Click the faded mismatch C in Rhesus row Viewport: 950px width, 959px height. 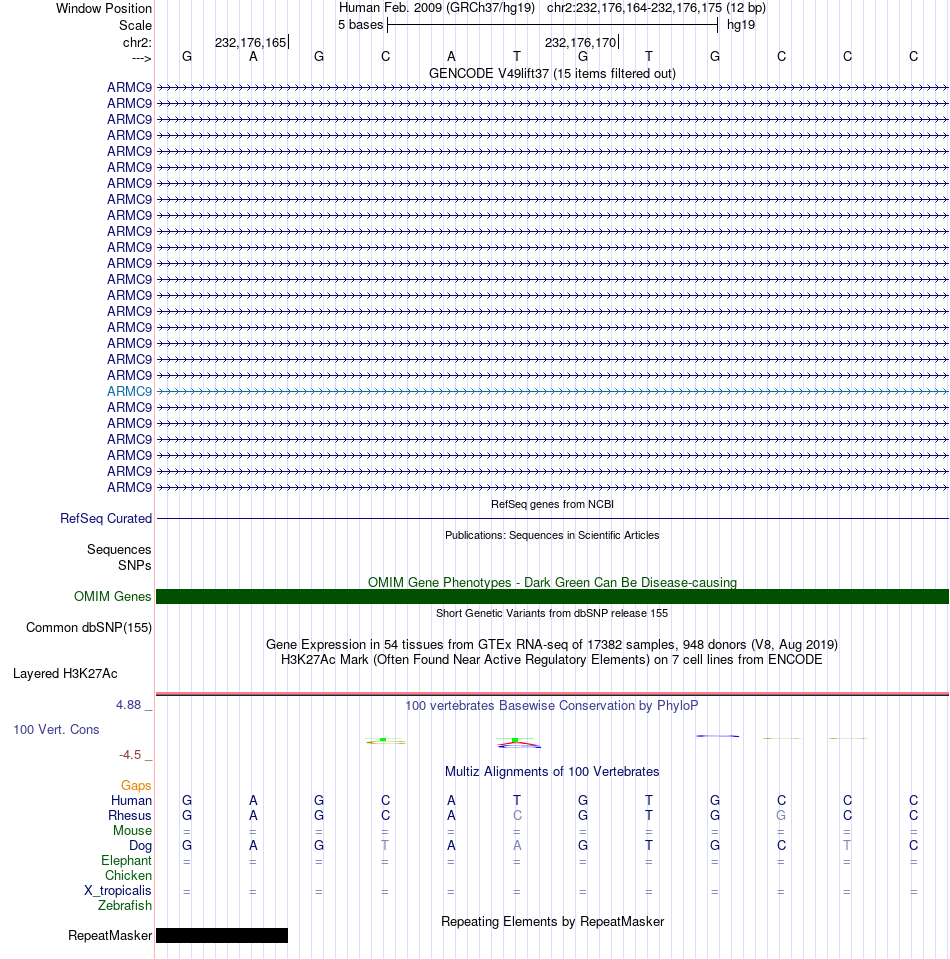tap(517, 816)
